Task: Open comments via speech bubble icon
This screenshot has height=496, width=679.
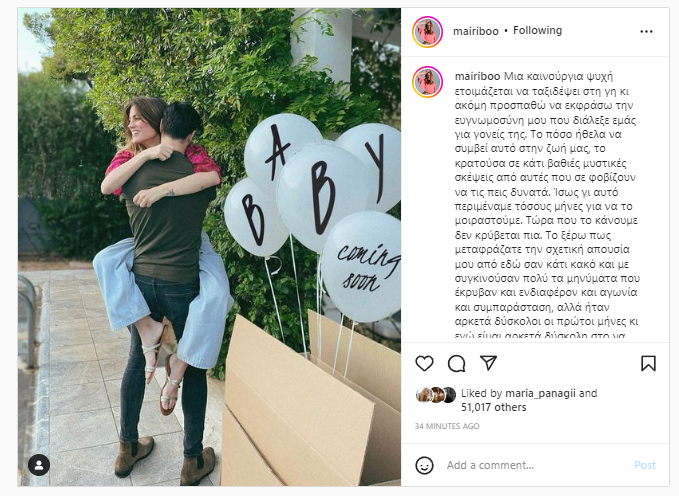Action: pos(456,363)
